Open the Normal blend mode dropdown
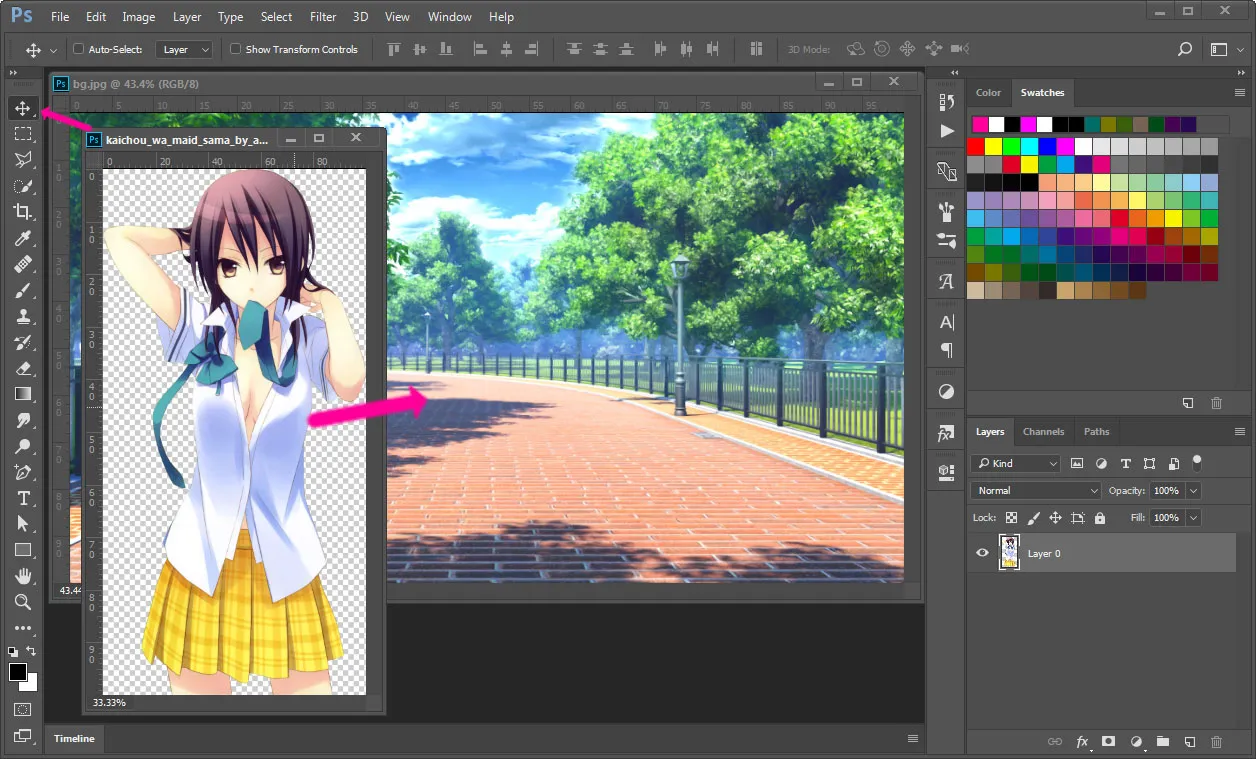1256x759 pixels. [x=1036, y=490]
